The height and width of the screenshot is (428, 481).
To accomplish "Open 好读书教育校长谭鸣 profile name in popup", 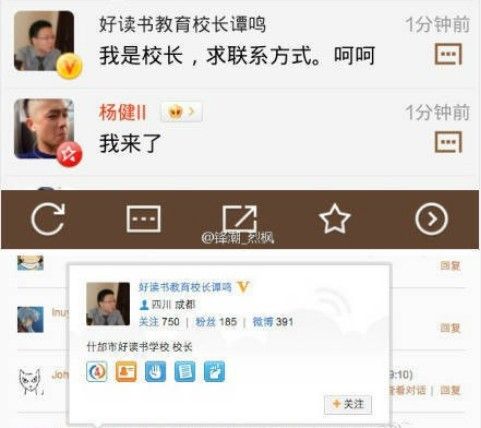I will [x=185, y=287].
